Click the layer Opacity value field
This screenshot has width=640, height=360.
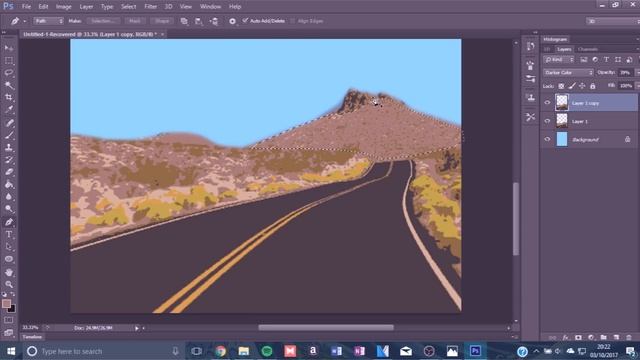coord(624,73)
